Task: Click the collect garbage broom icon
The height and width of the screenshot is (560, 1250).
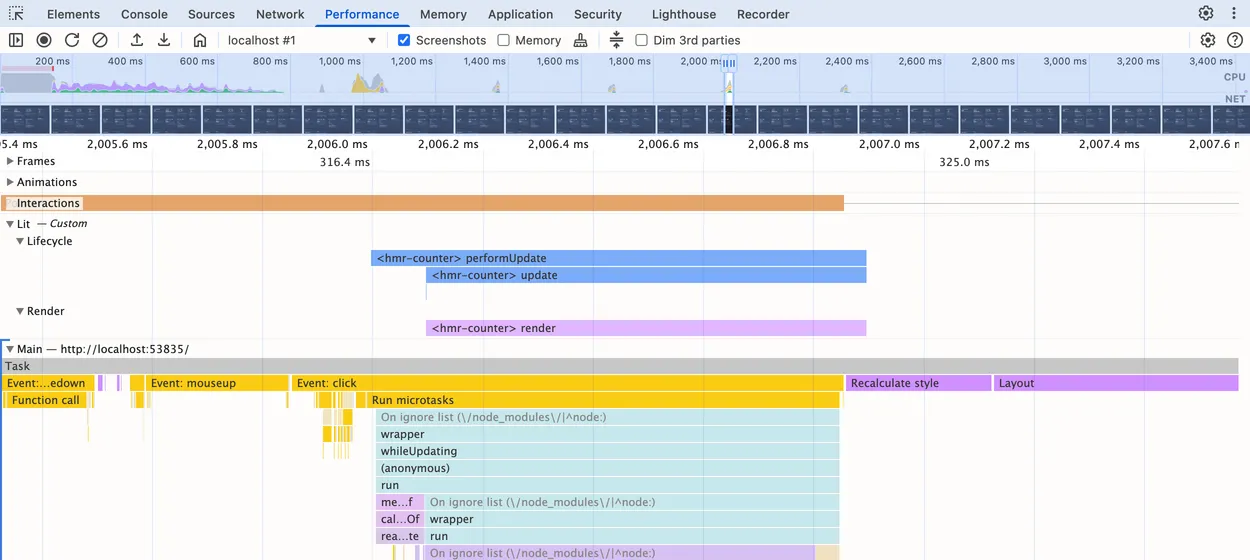Action: pos(581,40)
